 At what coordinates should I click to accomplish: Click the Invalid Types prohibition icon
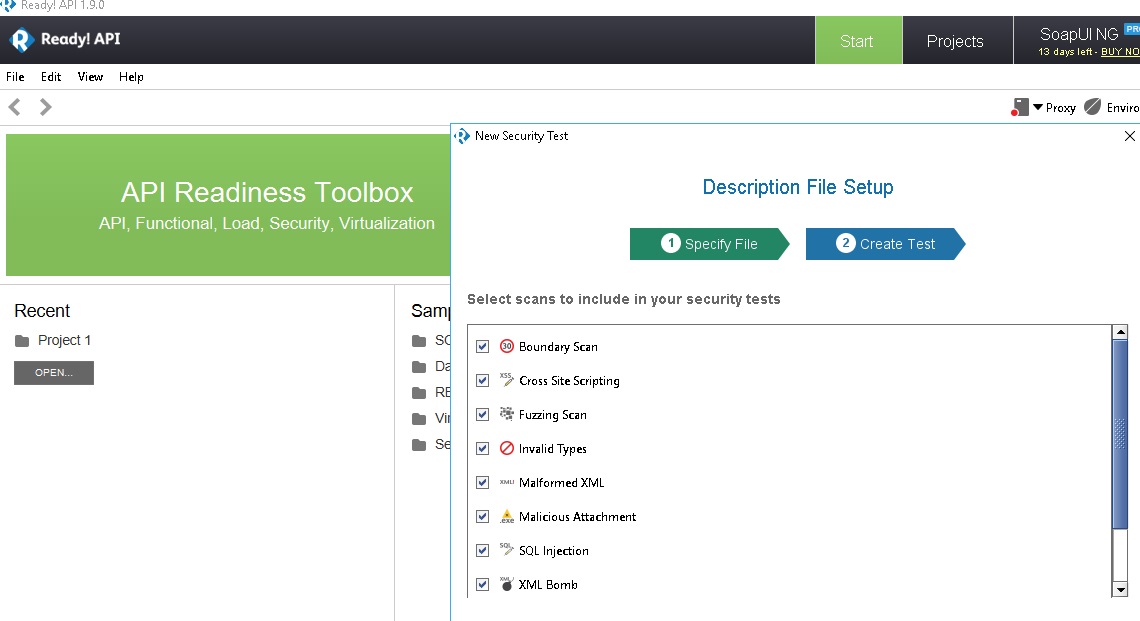pyautogui.click(x=507, y=449)
